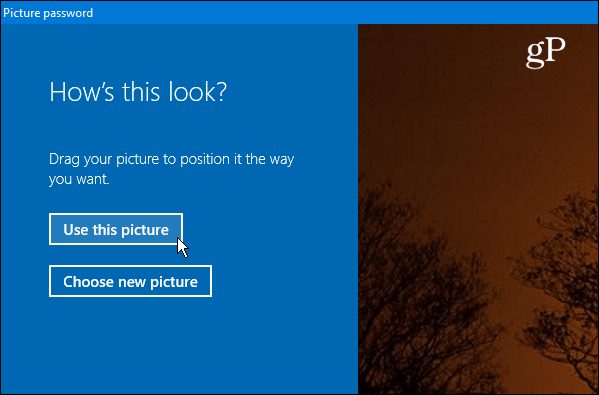Click the bottom-right corner of picture preview
The height and width of the screenshot is (395, 599).
coord(588,384)
